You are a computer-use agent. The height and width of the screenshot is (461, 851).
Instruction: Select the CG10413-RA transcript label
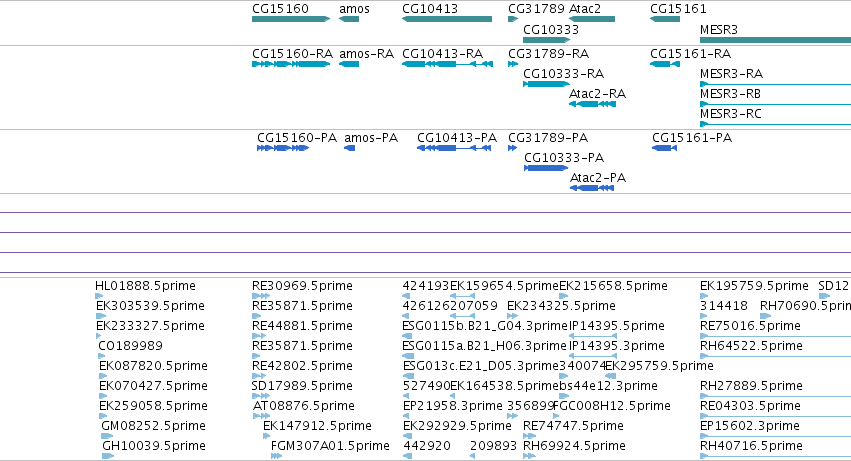[x=442, y=54]
